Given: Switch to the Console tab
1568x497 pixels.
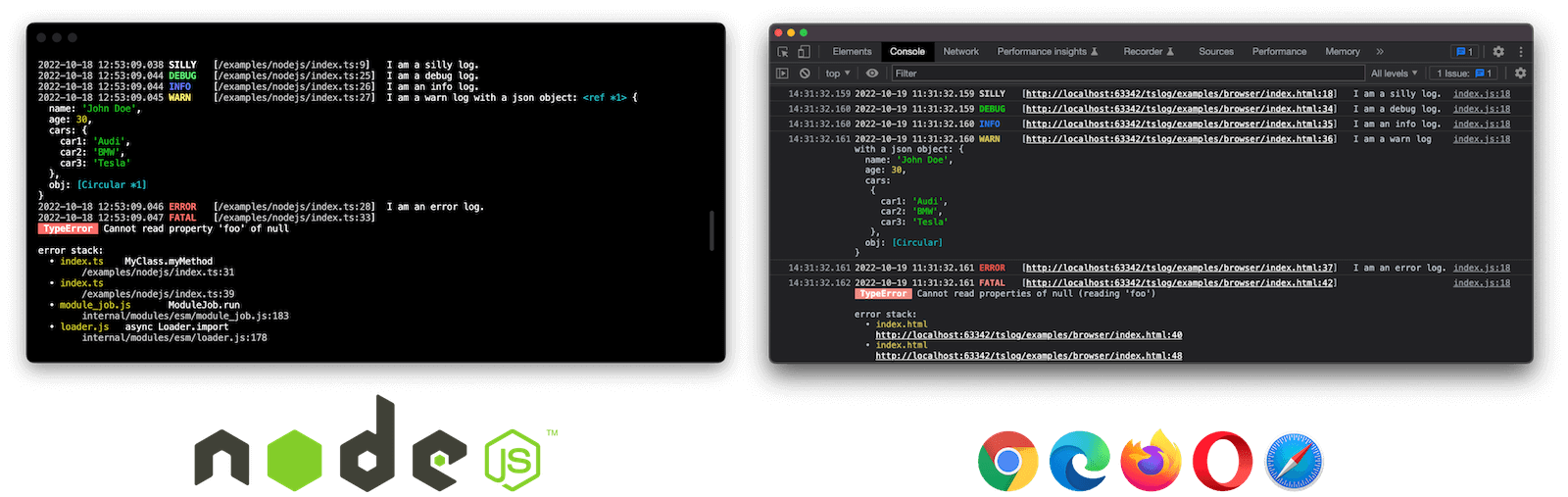Looking at the screenshot, I should (907, 52).
